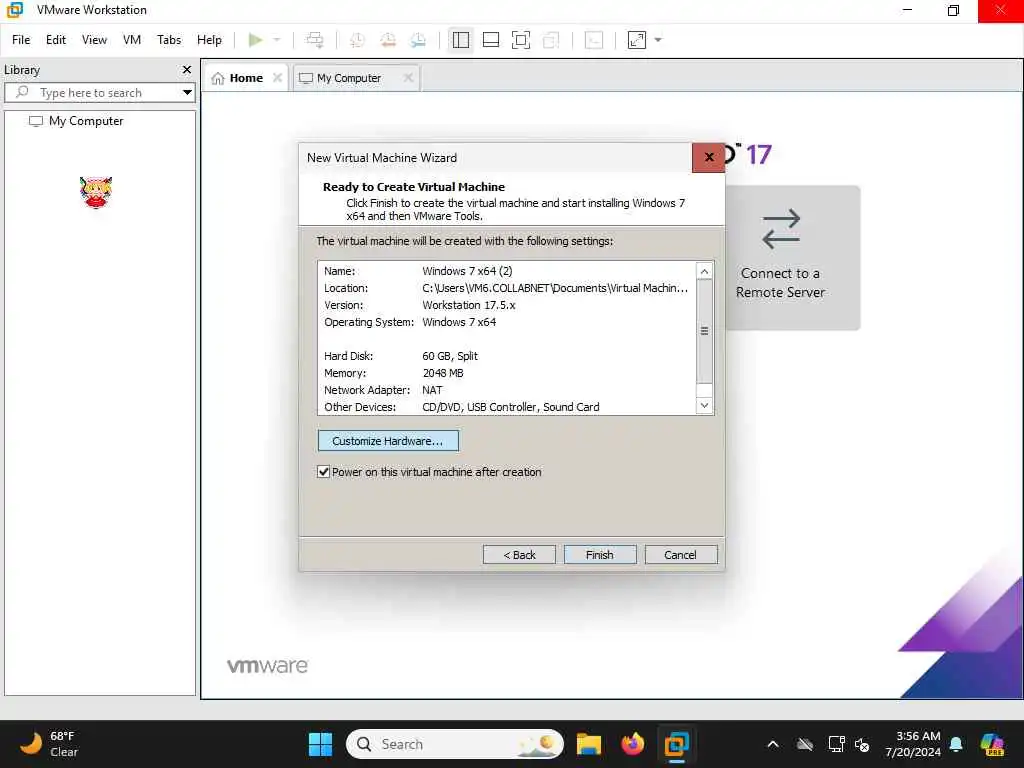Open Firefox from taskbar
This screenshot has height=768, width=1024.
coord(632,744)
